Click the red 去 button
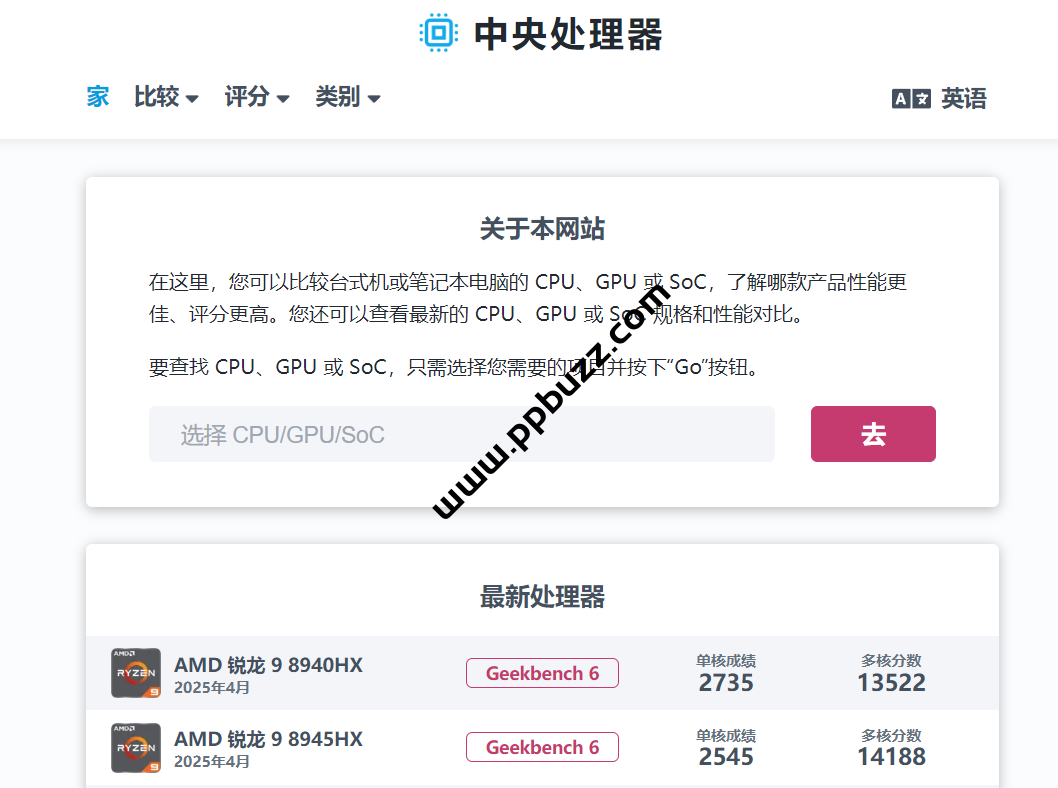The image size is (1058, 788). click(873, 434)
